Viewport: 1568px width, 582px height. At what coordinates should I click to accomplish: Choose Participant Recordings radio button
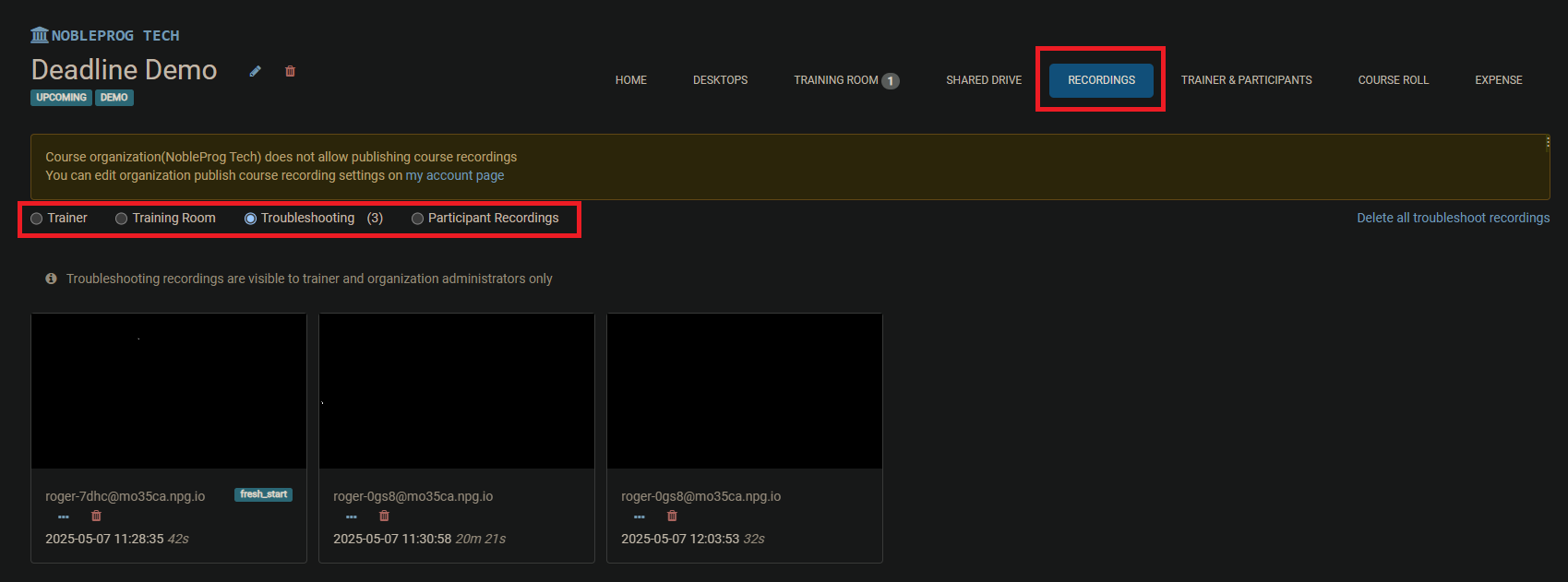tap(417, 219)
